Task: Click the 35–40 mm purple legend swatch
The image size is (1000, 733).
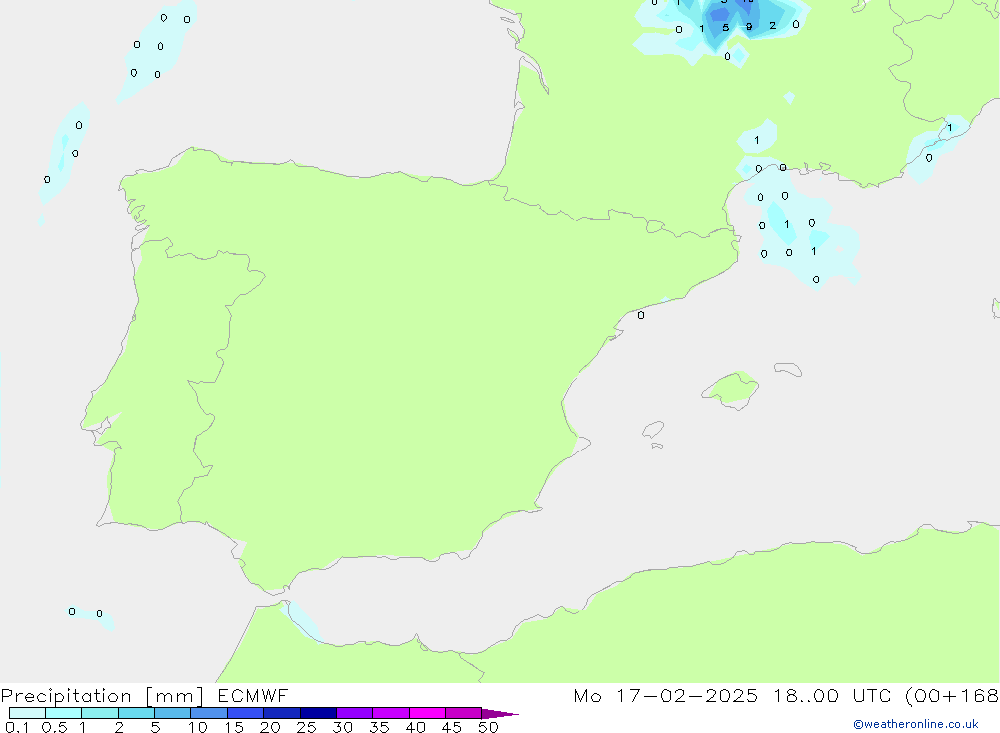Action: pyautogui.click(x=390, y=713)
